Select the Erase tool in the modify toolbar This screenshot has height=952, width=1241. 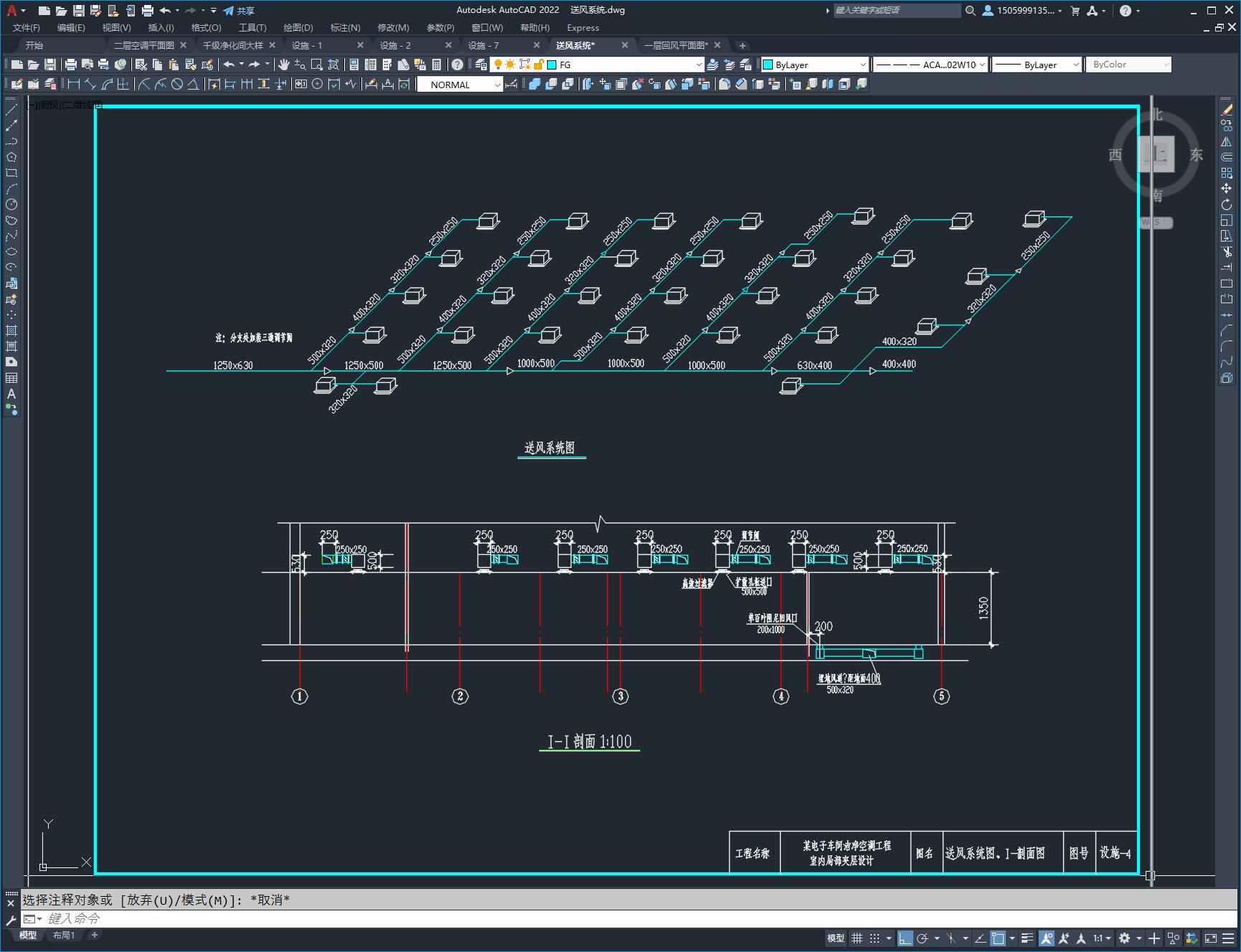1227,110
